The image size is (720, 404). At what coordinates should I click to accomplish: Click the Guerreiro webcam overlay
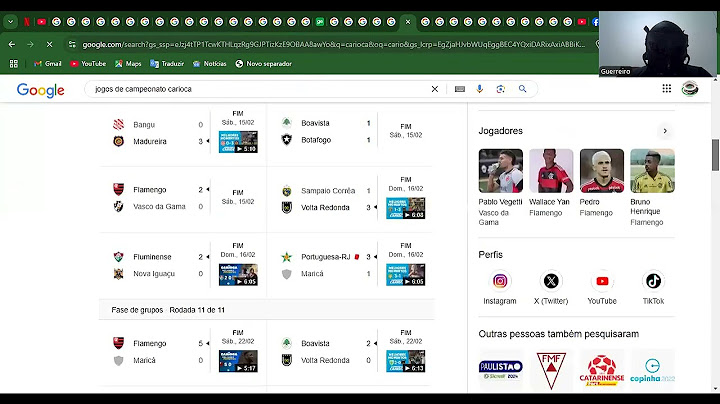(x=658, y=44)
